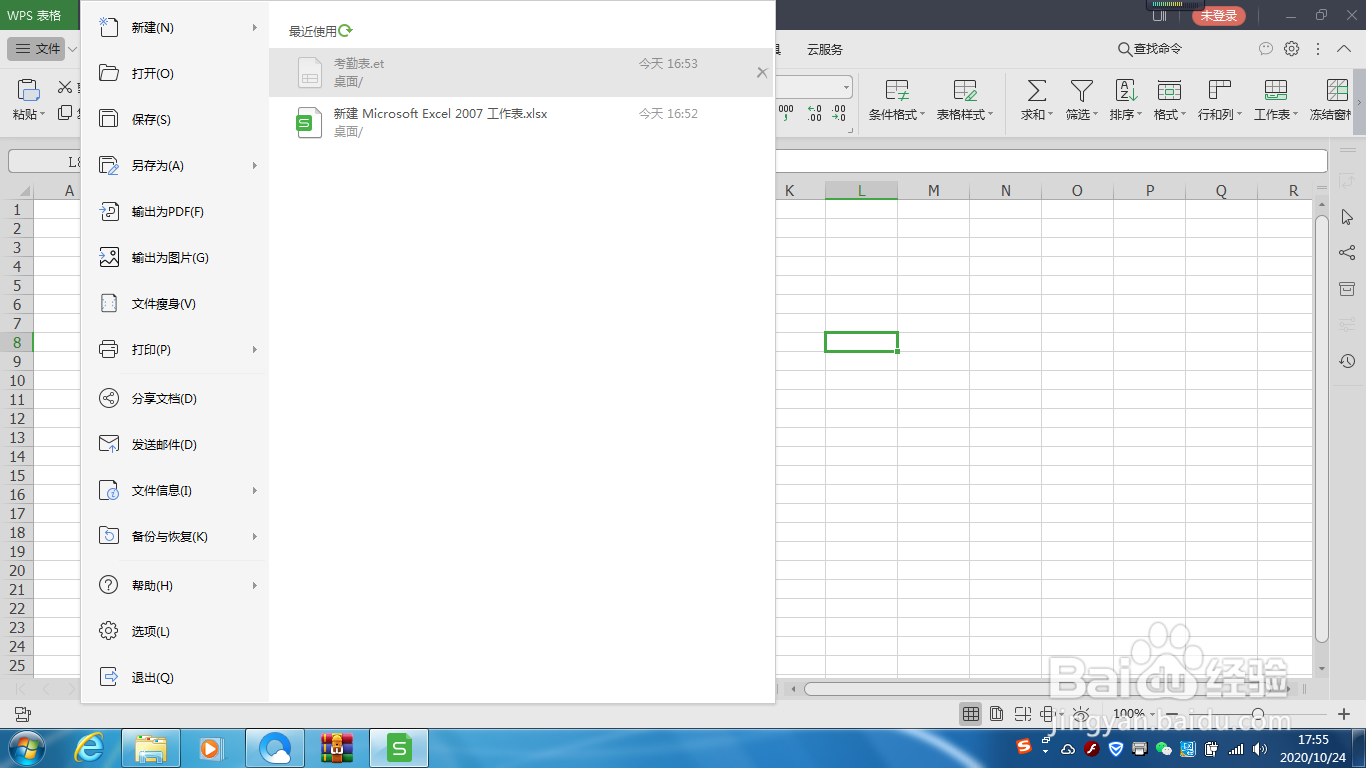Open the WPS Spreadsheets taskbar icon
This screenshot has width=1366, height=768.
pos(399,748)
